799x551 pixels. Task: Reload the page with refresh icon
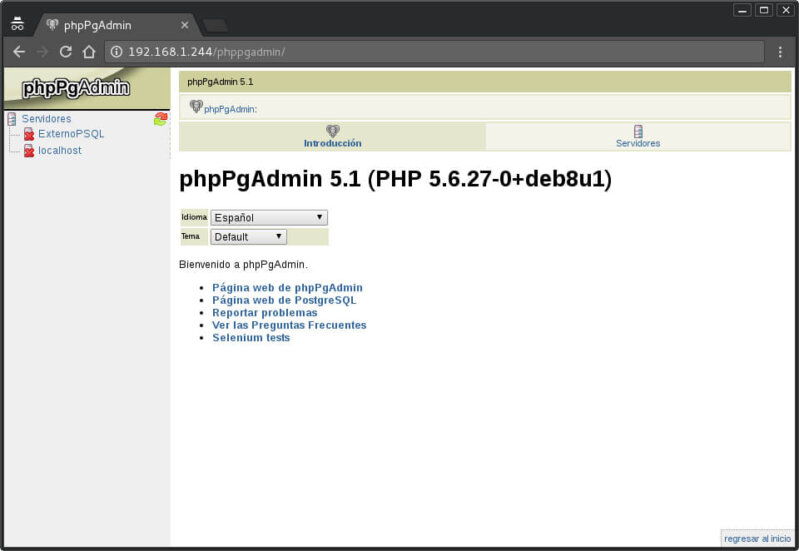point(66,51)
